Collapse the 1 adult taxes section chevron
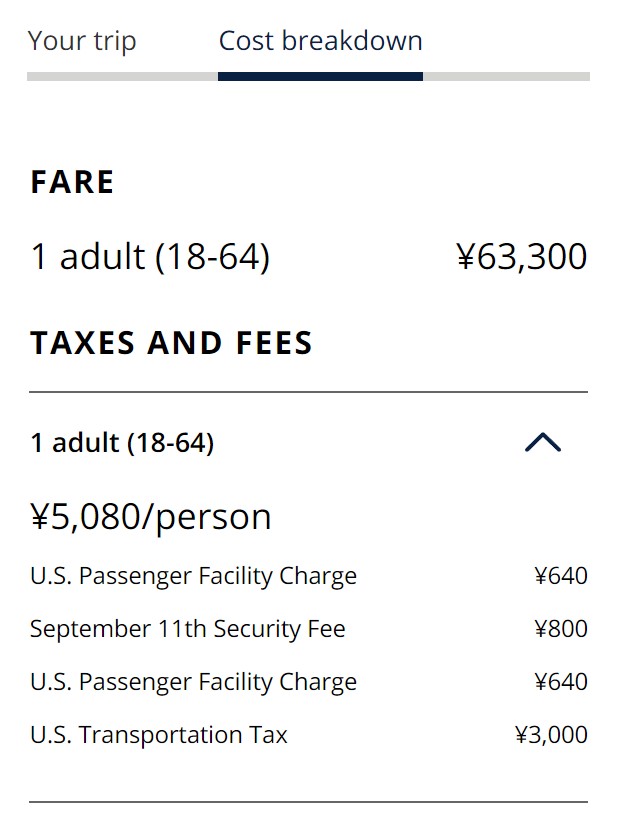The image size is (621, 821). pos(543,443)
